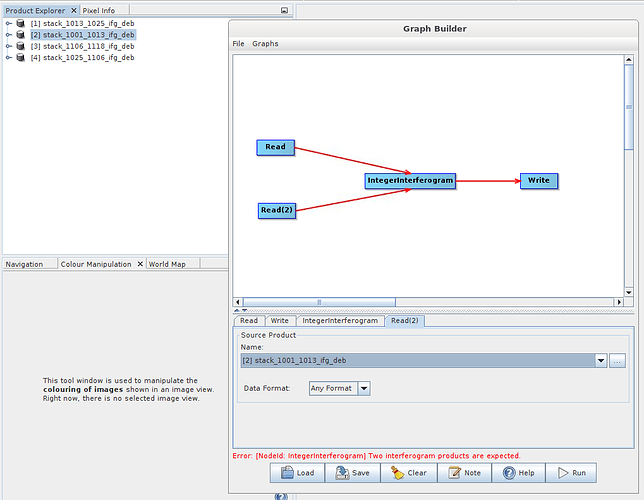Select the Write node in graph

point(539,181)
